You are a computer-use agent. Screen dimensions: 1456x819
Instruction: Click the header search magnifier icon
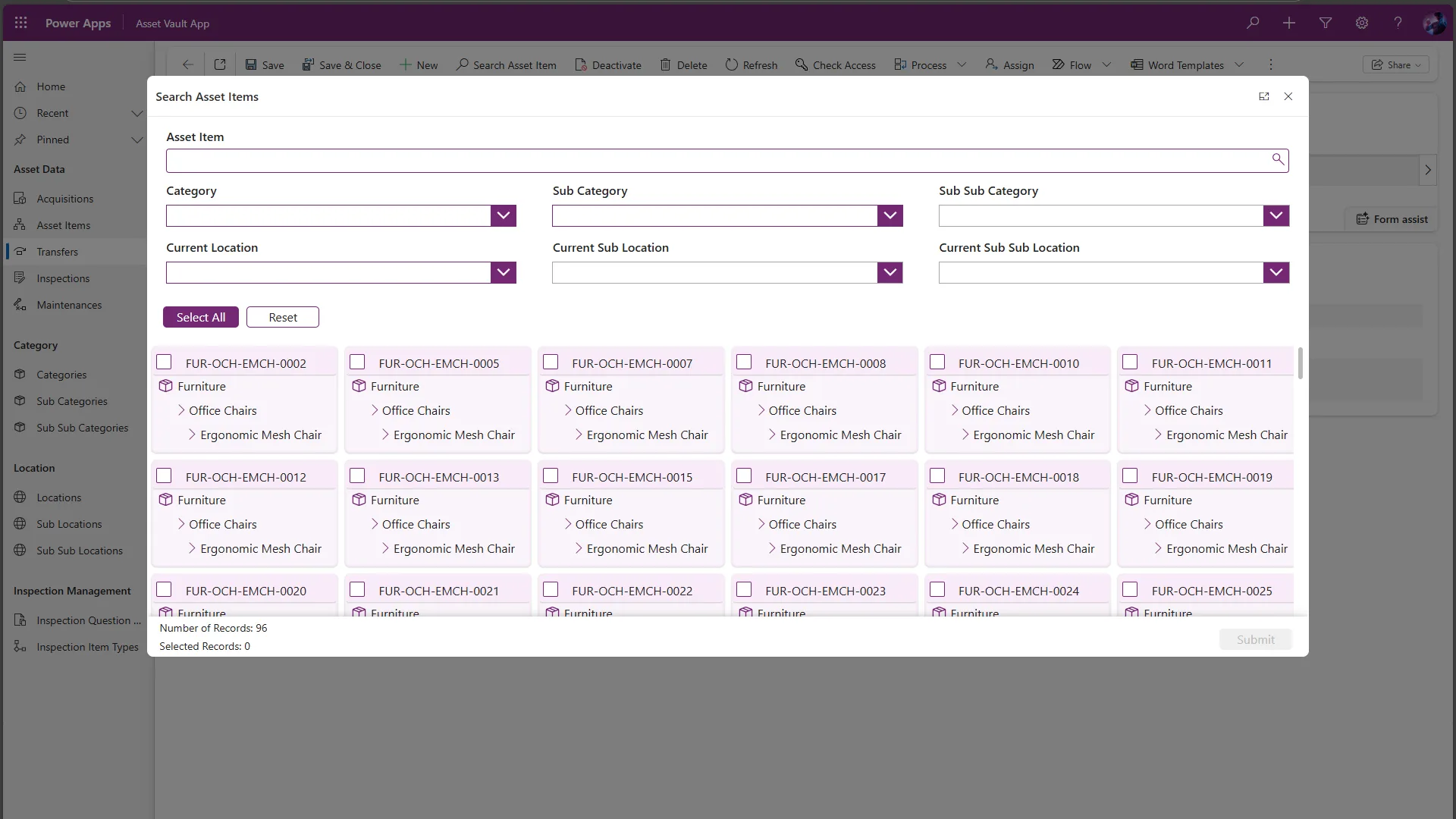(x=1253, y=23)
